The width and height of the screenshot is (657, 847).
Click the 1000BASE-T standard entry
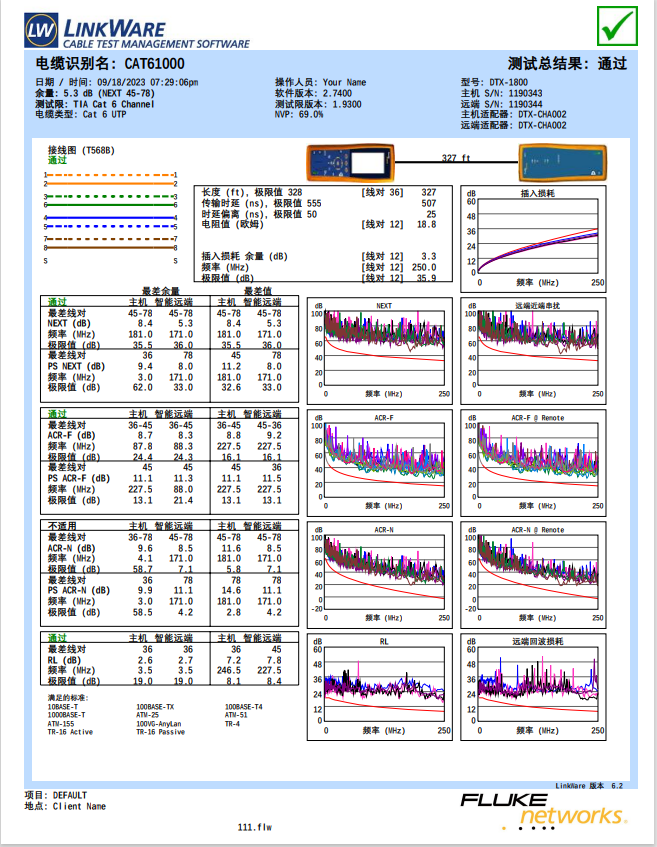(x=66, y=715)
